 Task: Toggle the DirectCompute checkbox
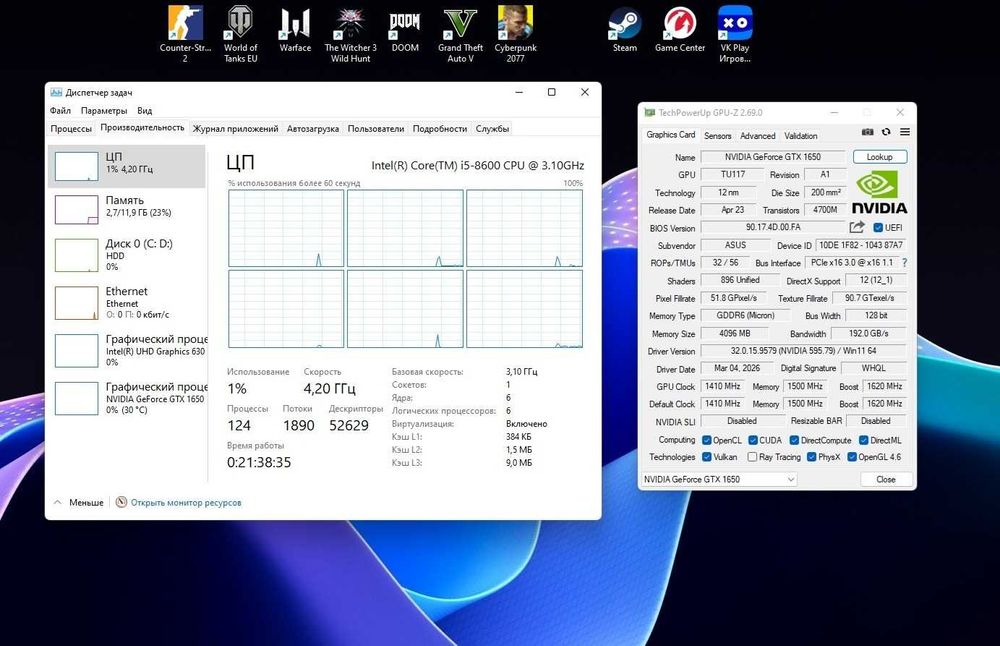(794, 440)
